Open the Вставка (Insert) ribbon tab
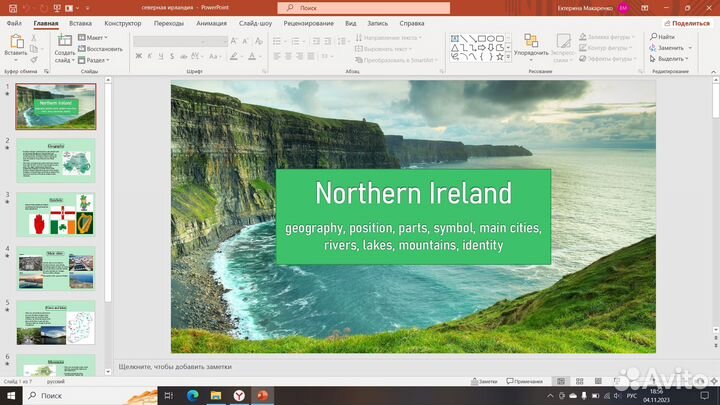 pyautogui.click(x=81, y=22)
